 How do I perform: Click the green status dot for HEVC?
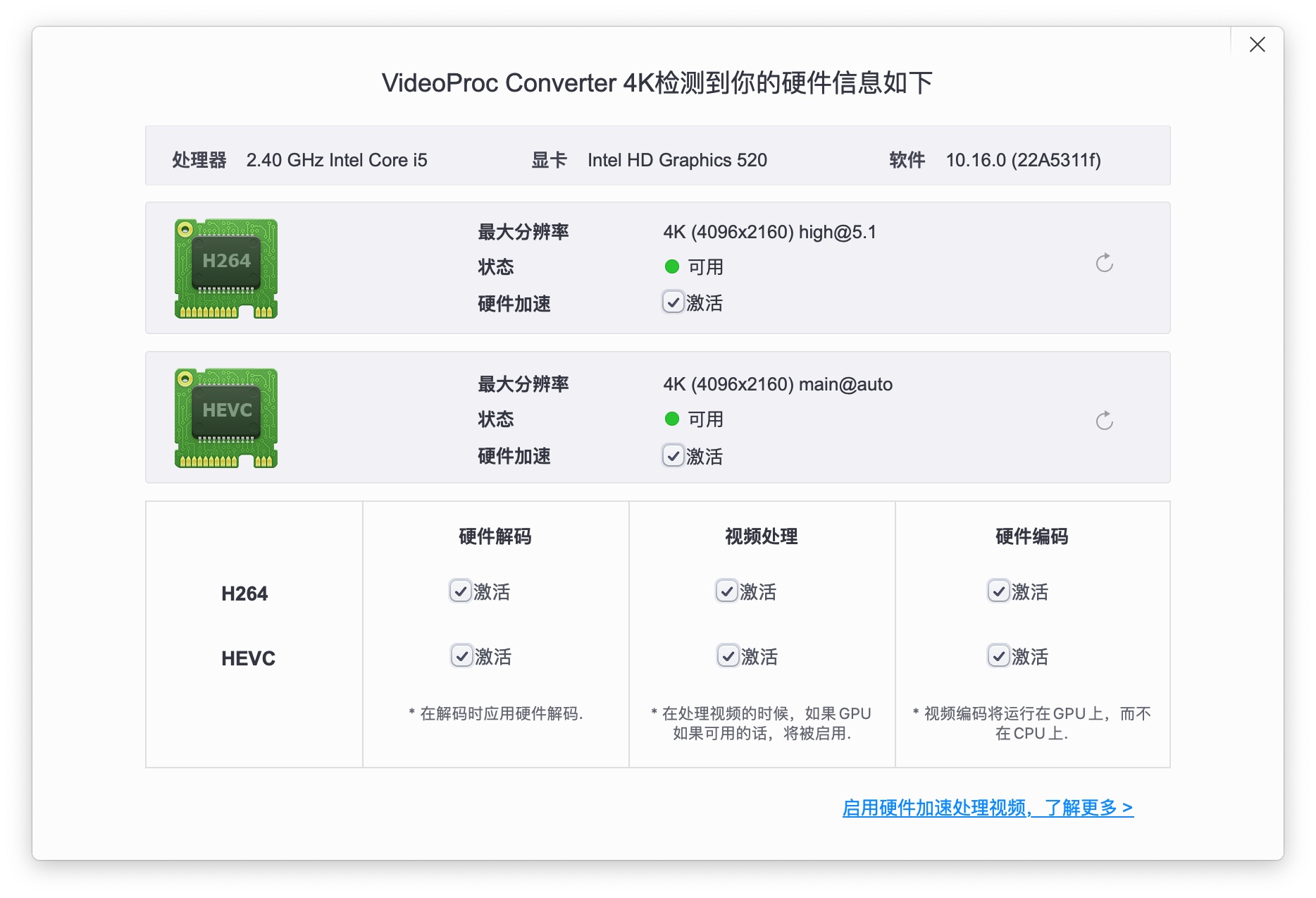671,419
